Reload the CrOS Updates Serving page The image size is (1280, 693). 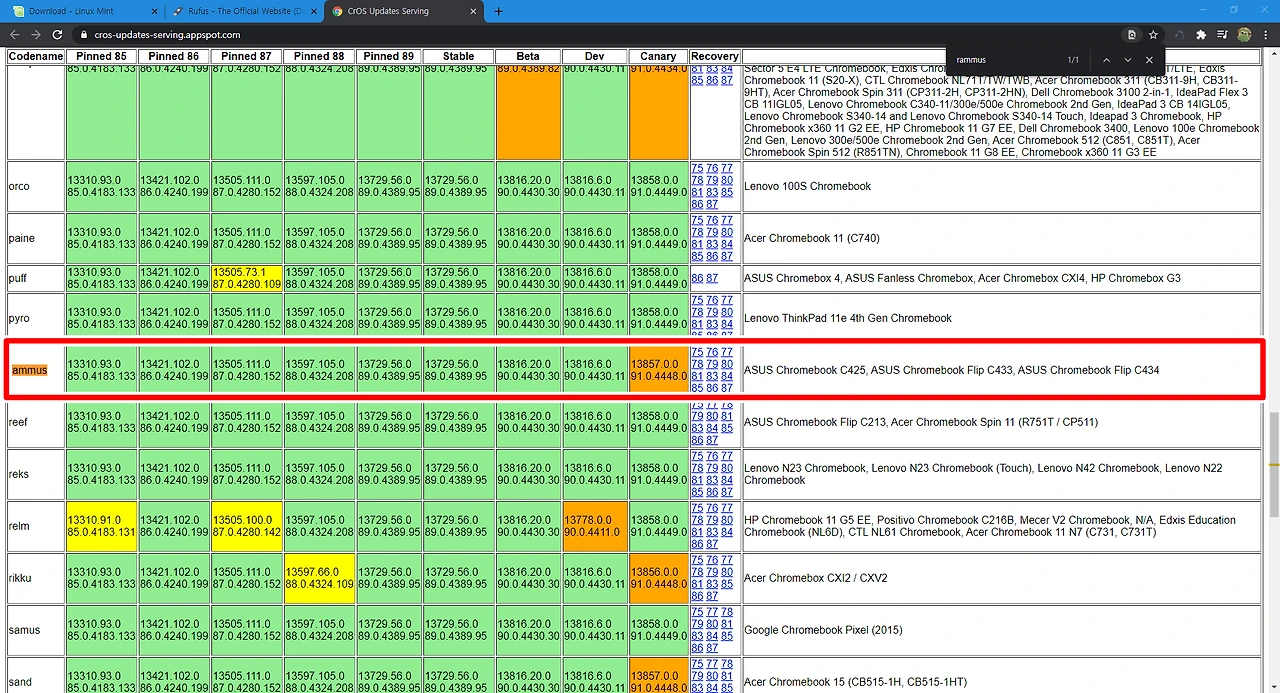[x=57, y=34]
